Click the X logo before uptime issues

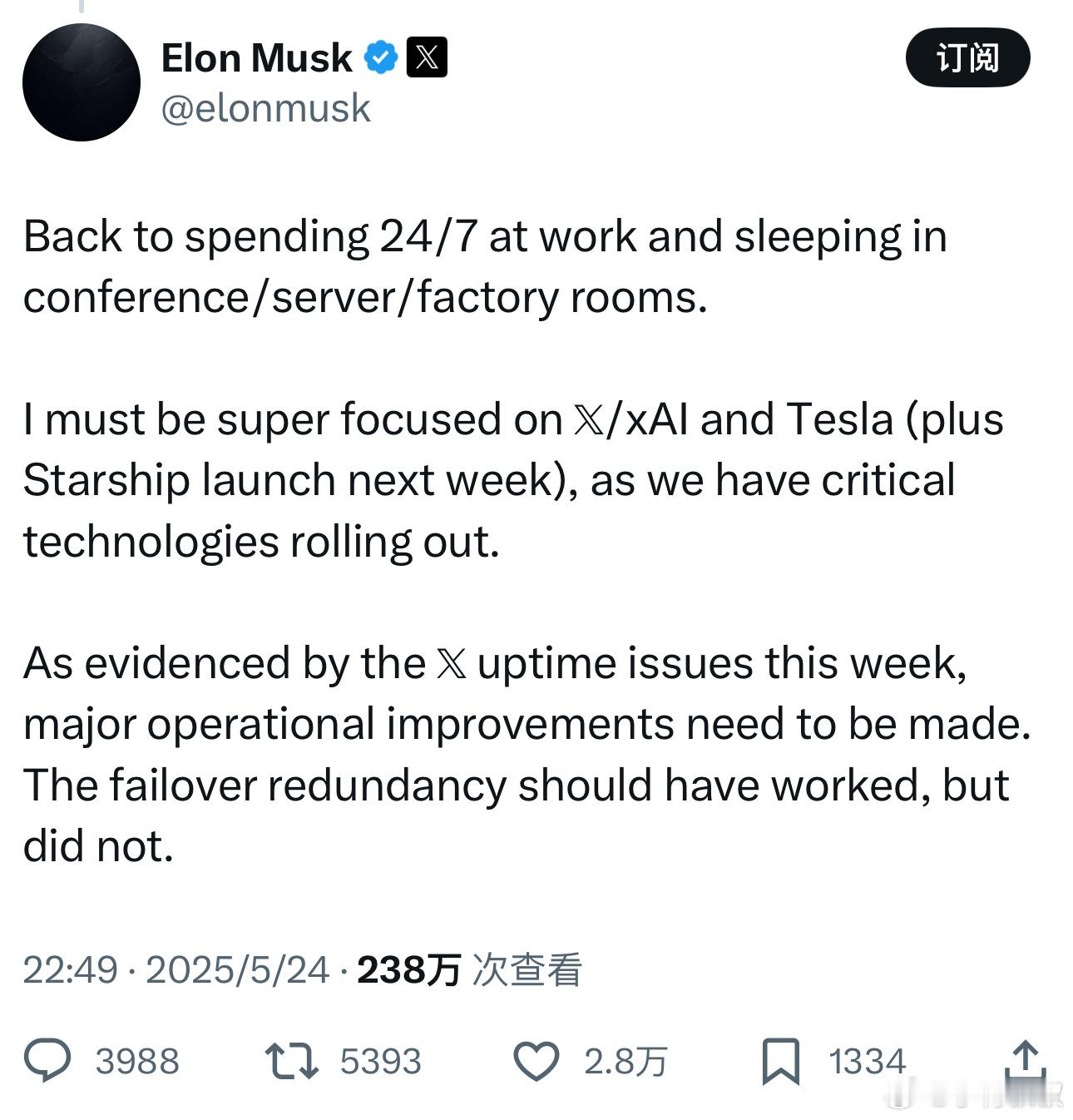452,664
